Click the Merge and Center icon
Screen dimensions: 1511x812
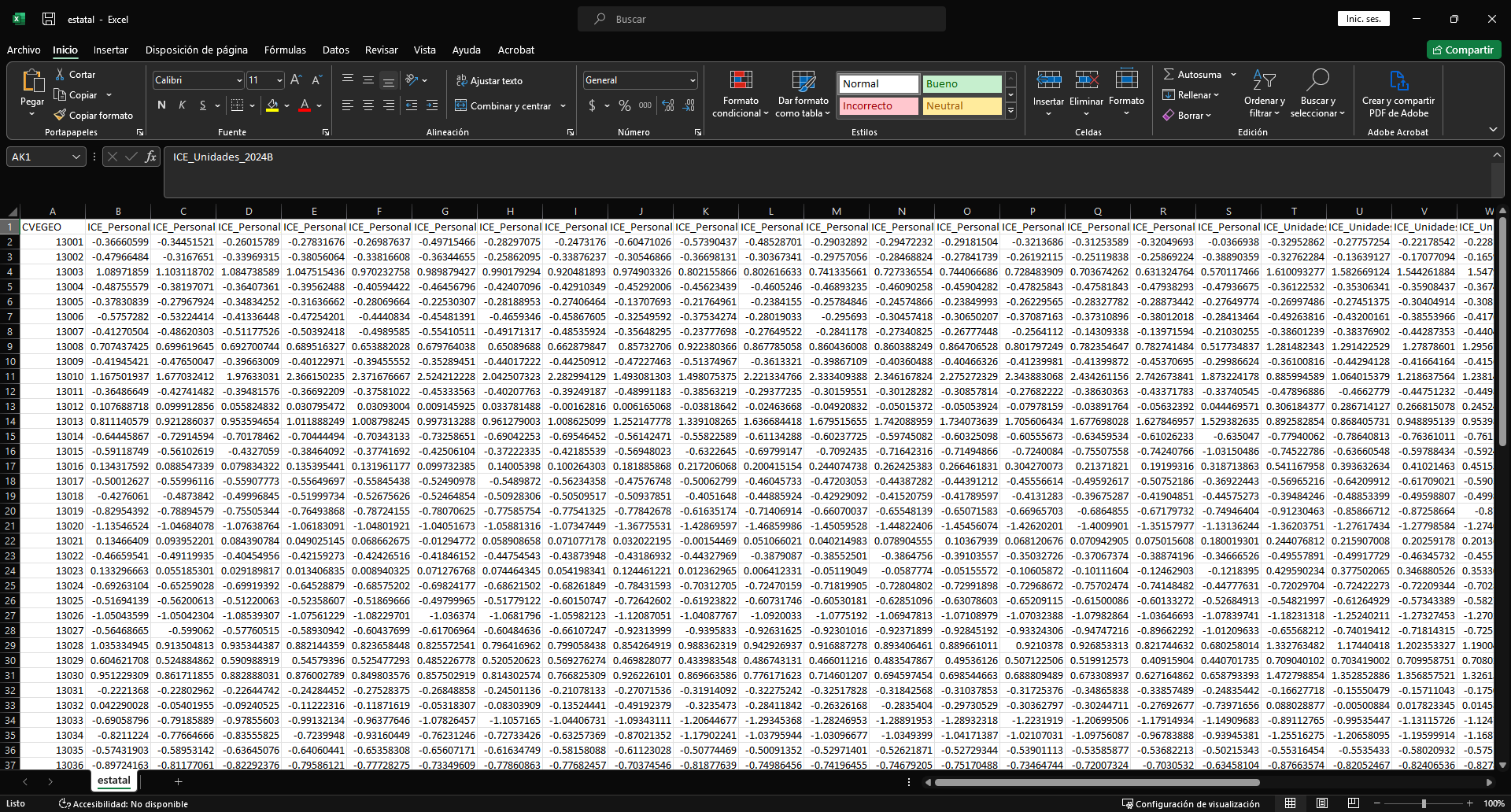pyautogui.click(x=462, y=106)
